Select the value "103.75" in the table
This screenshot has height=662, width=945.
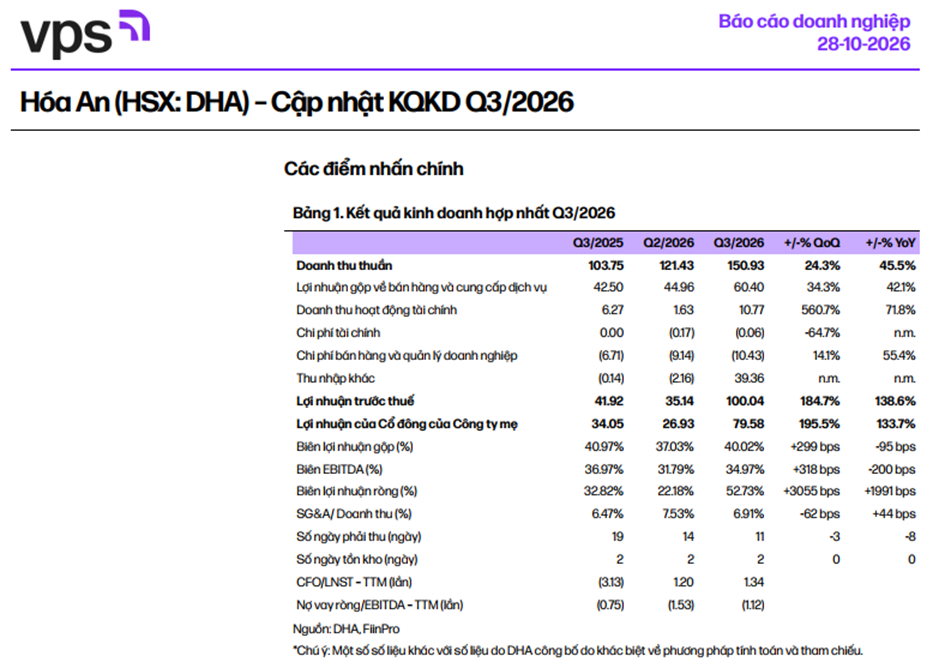tap(606, 265)
